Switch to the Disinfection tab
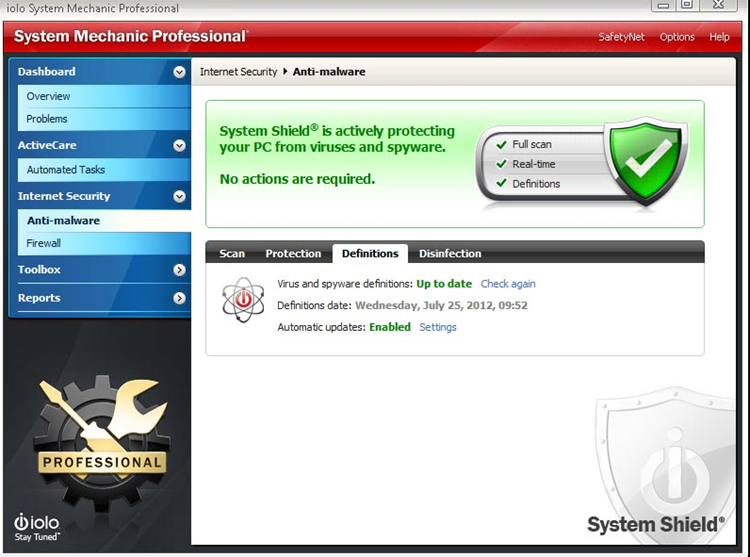Viewport: 750px width, 557px height. tap(450, 253)
